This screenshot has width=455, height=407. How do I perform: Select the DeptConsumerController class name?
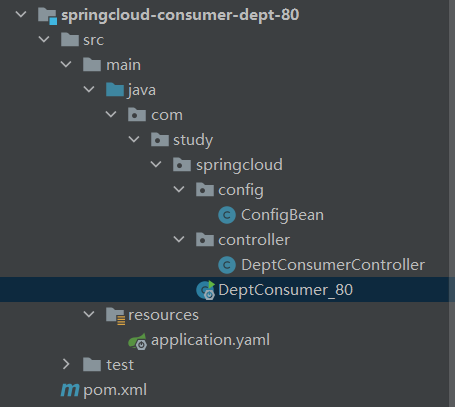coord(333,265)
